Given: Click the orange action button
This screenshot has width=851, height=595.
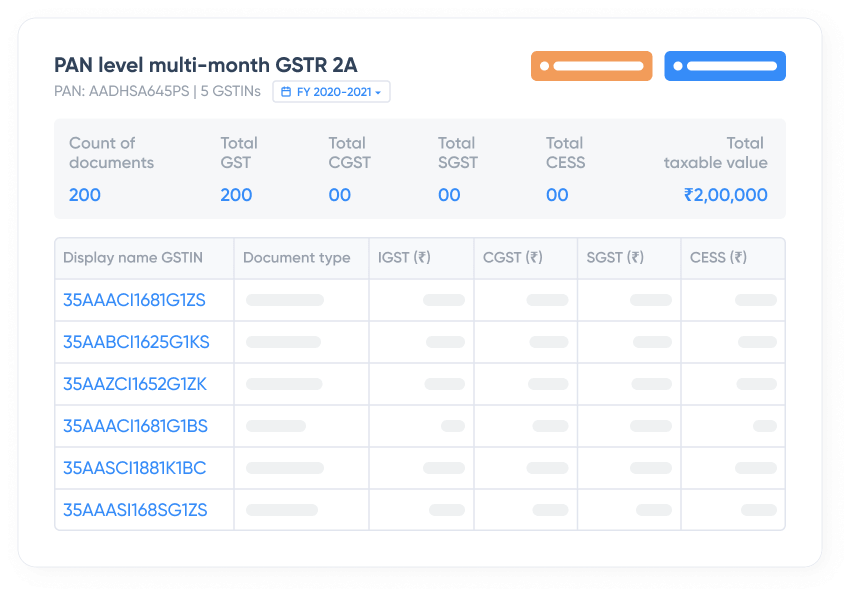Looking at the screenshot, I should pyautogui.click(x=591, y=66).
